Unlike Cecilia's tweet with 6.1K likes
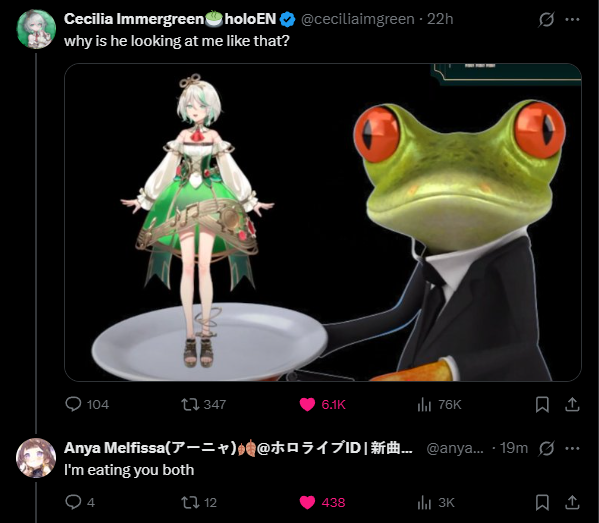The image size is (599, 523). [322, 404]
